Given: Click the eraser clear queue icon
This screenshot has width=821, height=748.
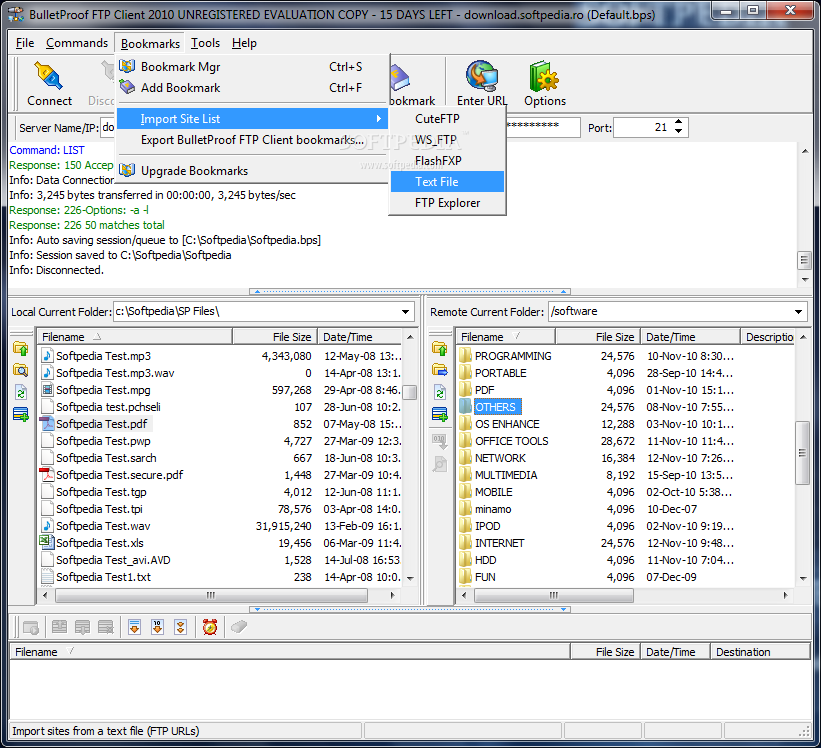Looking at the screenshot, I should click(239, 627).
